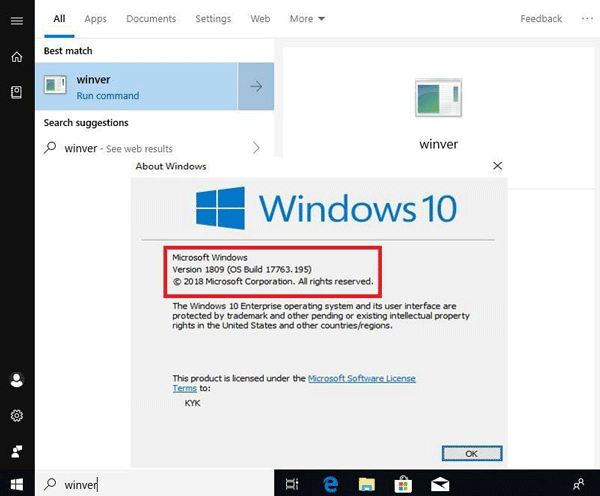Open Mail app from taskbar
The image size is (600, 496).
[440, 485]
